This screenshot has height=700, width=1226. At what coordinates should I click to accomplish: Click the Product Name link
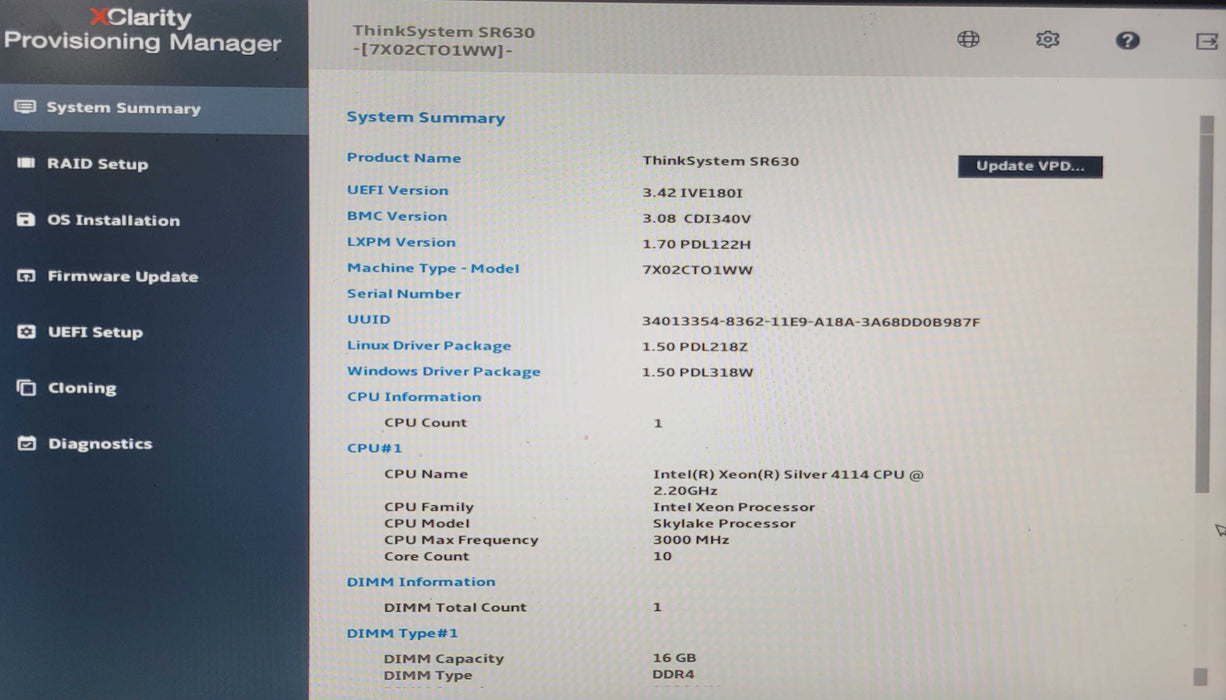(403, 158)
